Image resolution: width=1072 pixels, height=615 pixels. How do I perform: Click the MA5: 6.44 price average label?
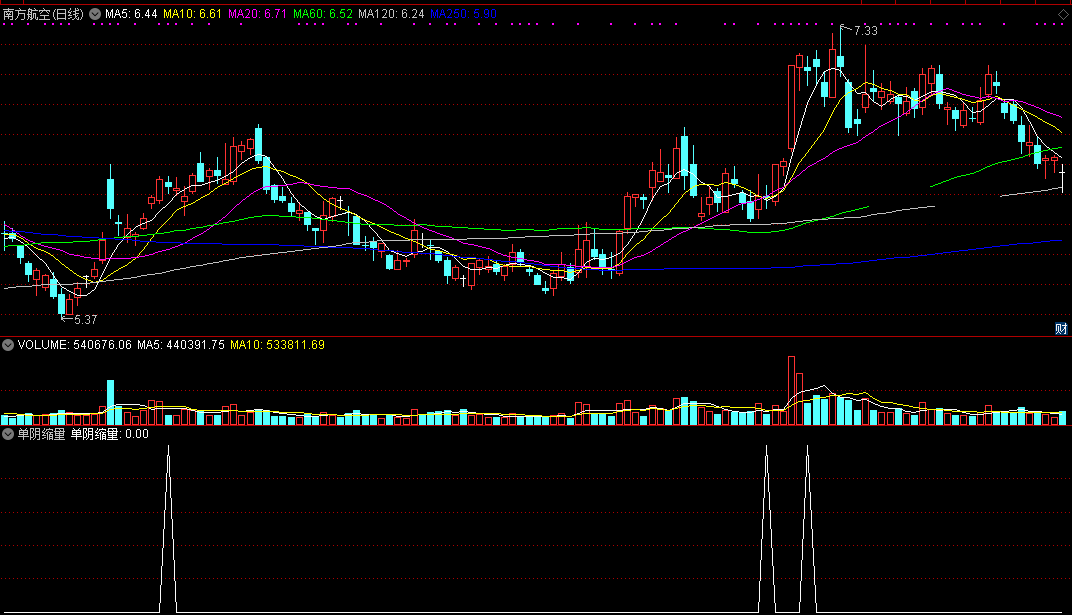(131, 14)
